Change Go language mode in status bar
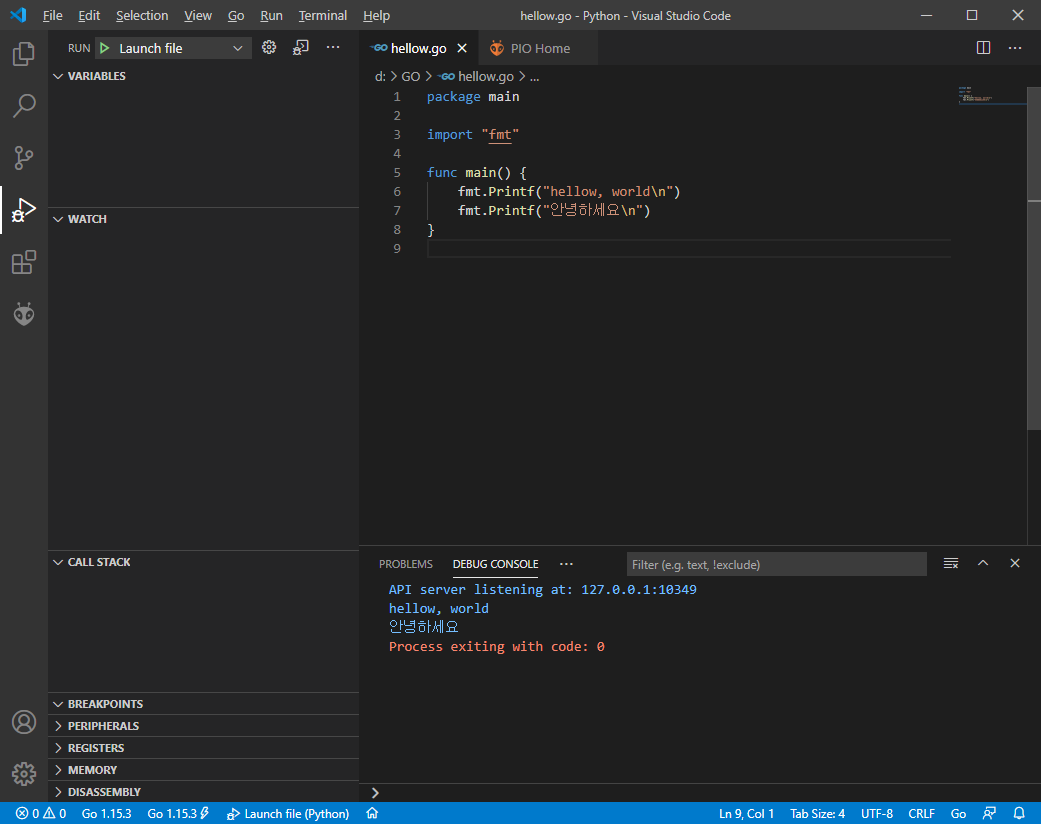Screen dimensions: 1041x824 [x=958, y=813]
